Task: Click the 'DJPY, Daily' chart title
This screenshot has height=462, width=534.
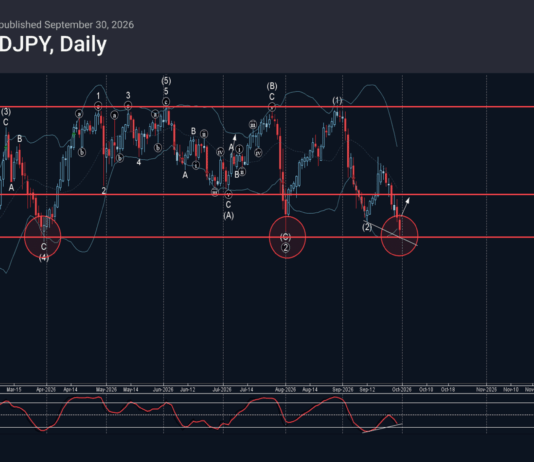Action: point(53,45)
